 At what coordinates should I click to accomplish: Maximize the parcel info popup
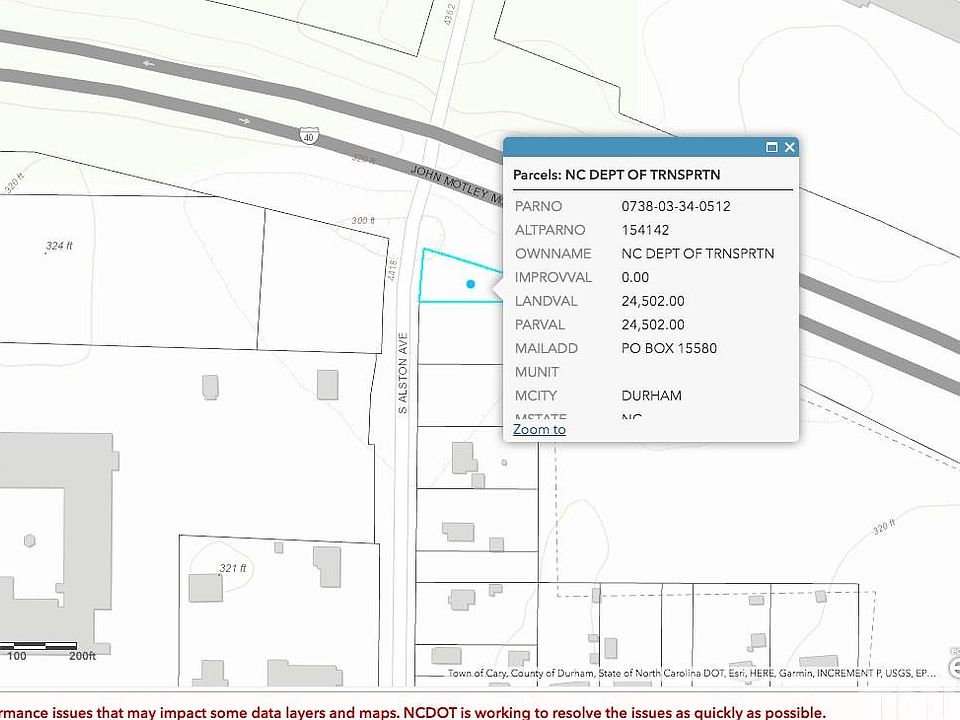771,147
